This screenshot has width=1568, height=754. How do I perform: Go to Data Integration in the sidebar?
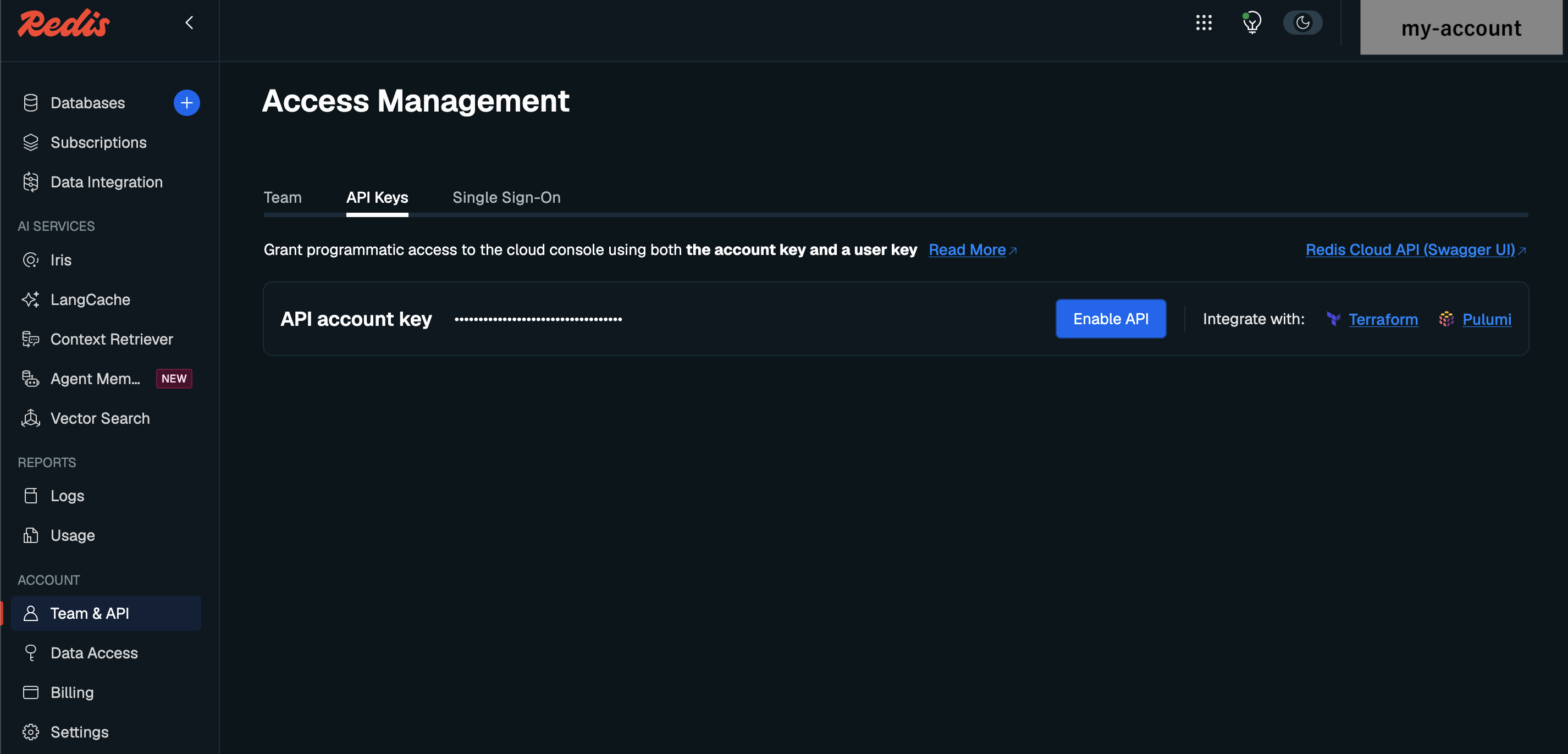(107, 182)
